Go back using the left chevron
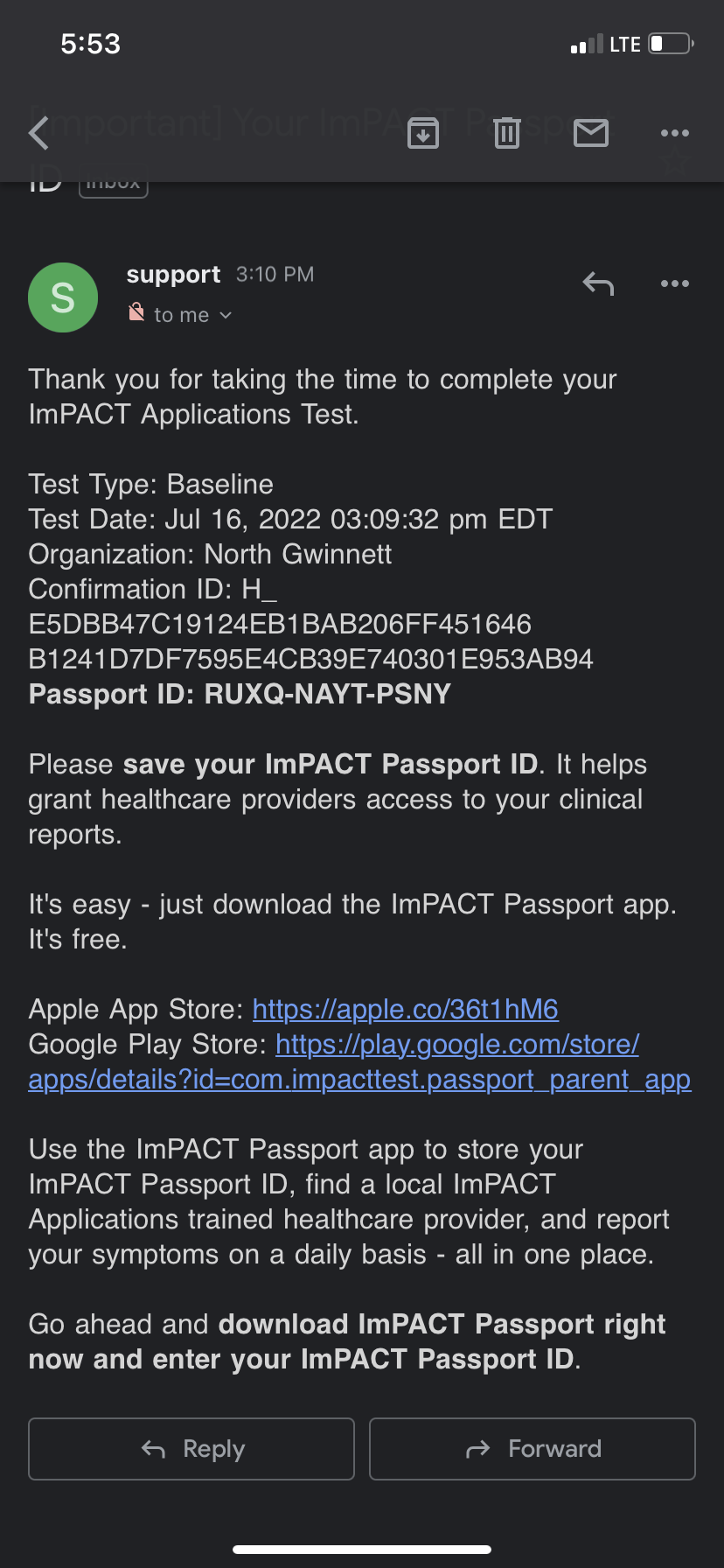This screenshot has height=1568, width=724. pos(38,133)
